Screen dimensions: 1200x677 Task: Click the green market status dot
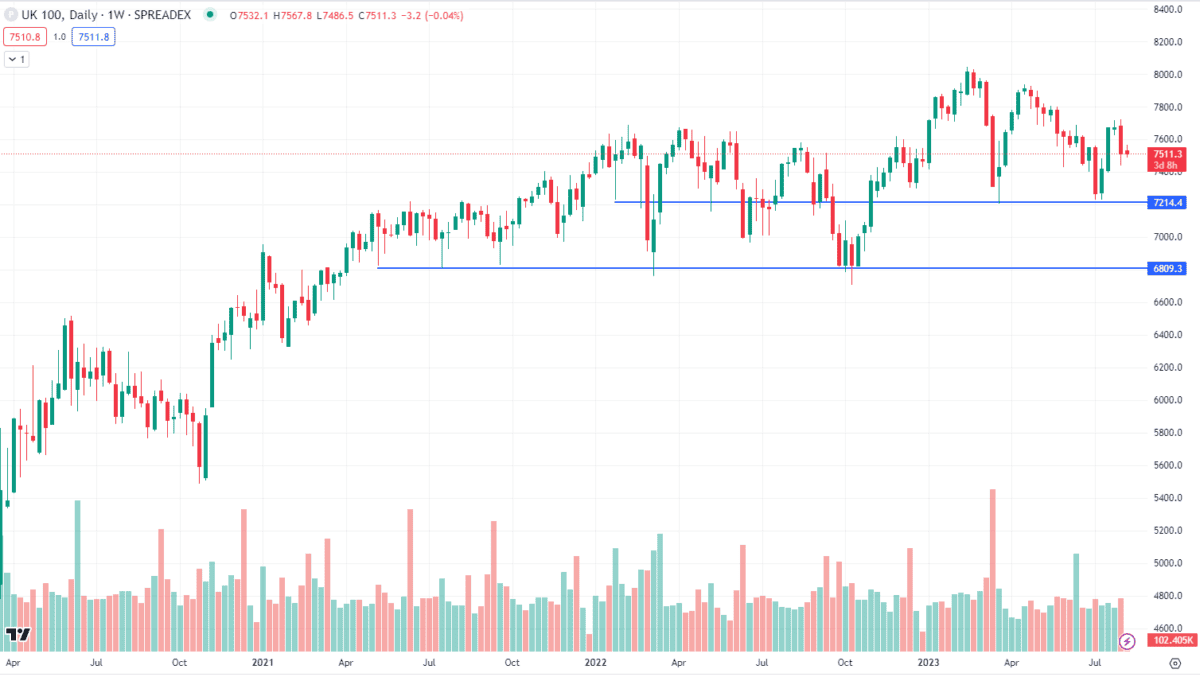(210, 16)
